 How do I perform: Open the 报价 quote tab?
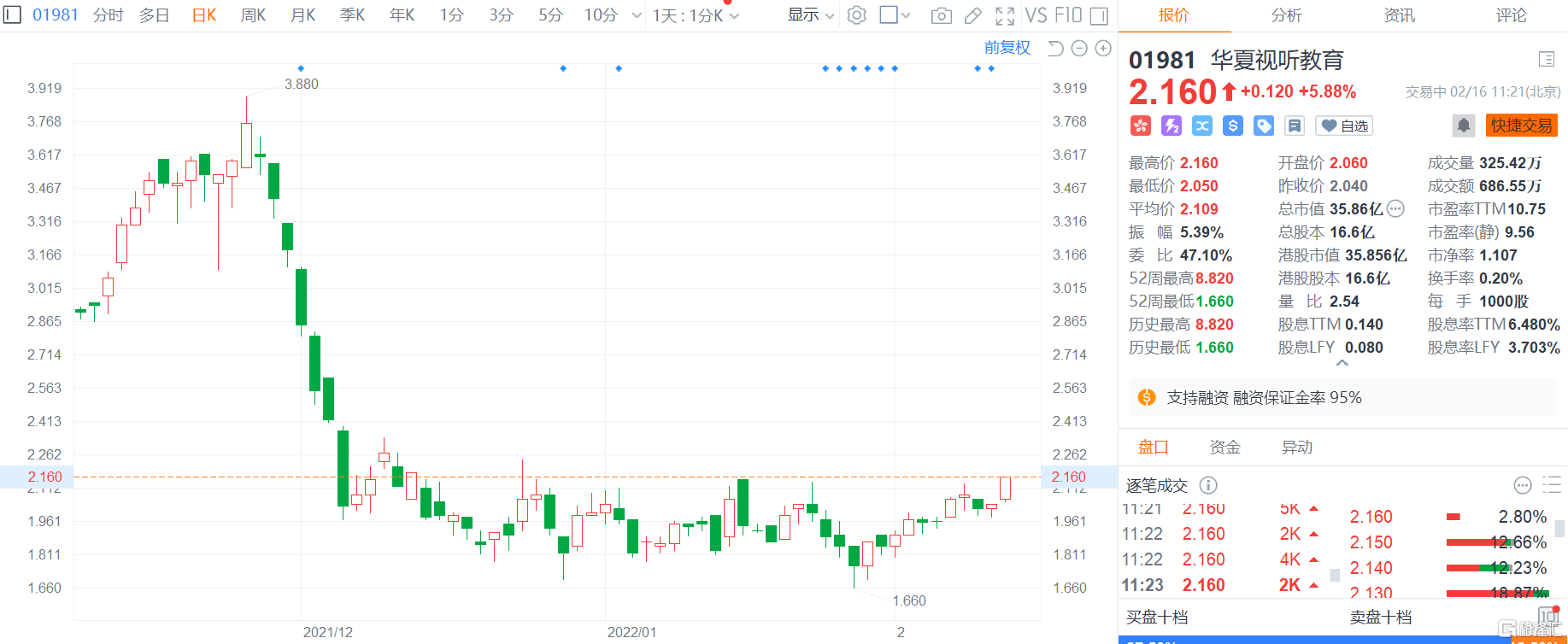[x=1173, y=15]
